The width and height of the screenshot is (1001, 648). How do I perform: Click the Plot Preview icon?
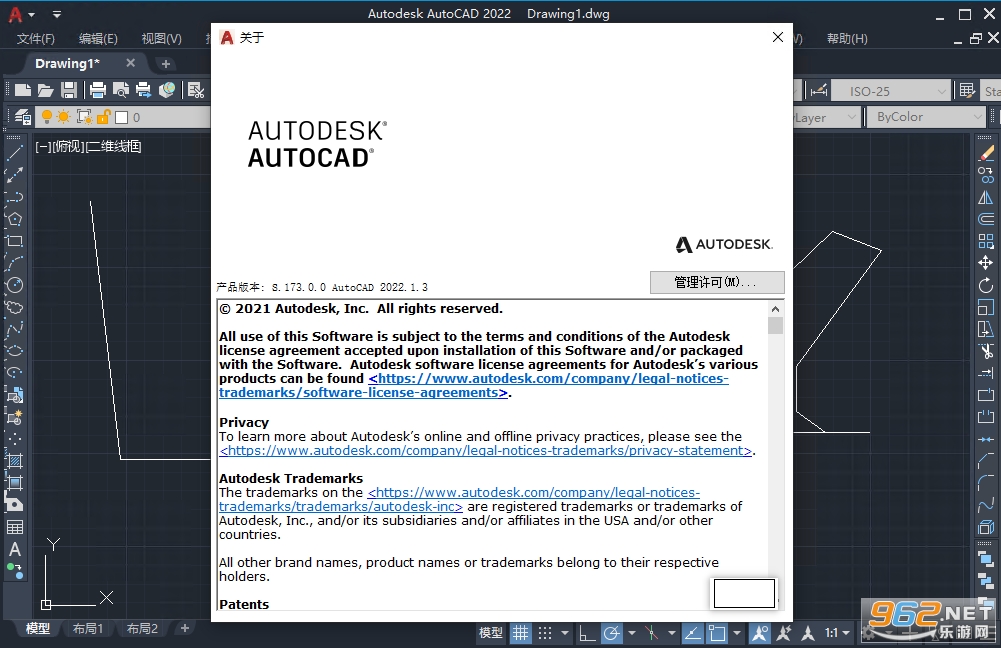click(x=121, y=90)
